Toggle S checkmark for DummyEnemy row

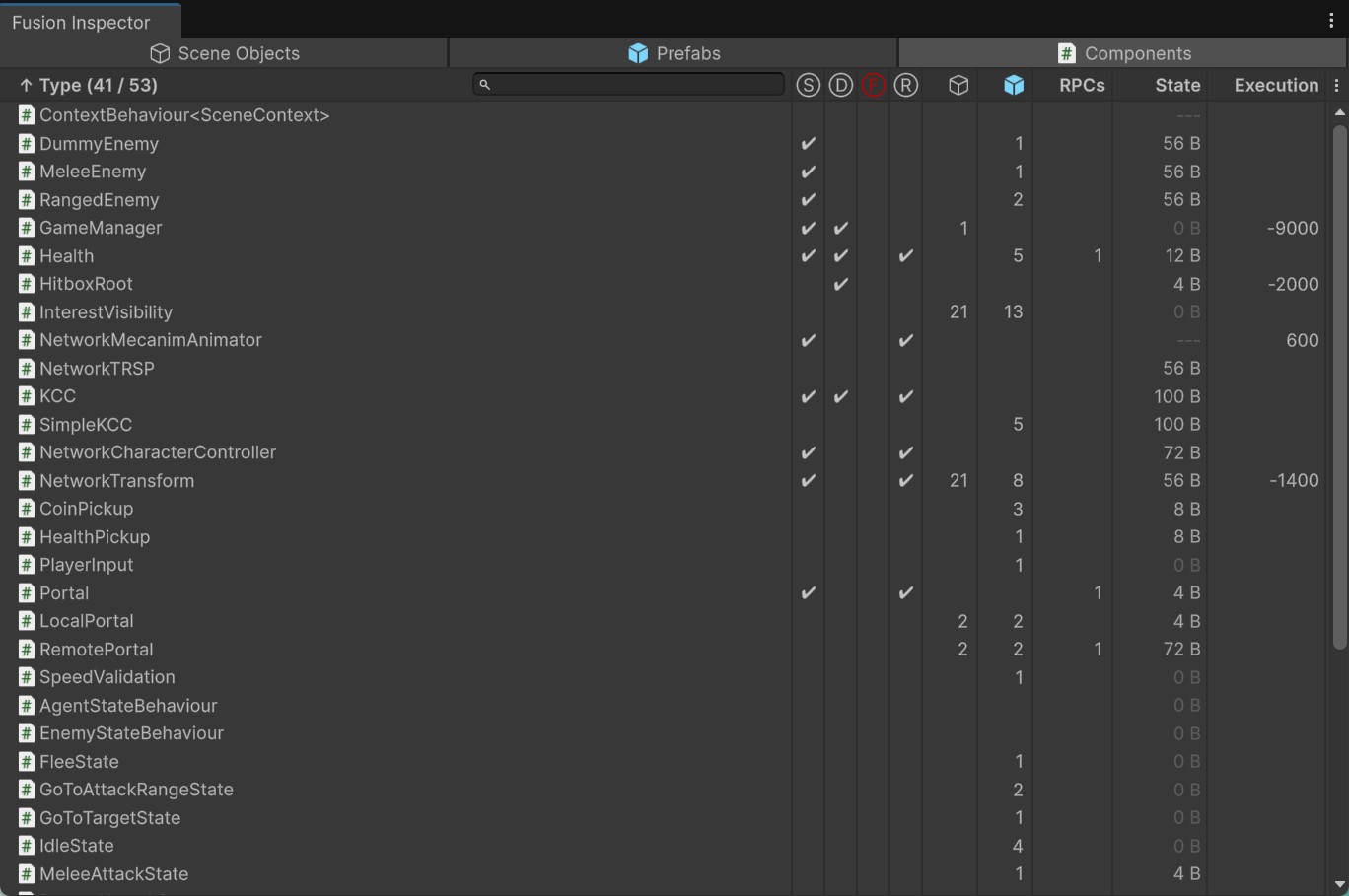pos(808,144)
